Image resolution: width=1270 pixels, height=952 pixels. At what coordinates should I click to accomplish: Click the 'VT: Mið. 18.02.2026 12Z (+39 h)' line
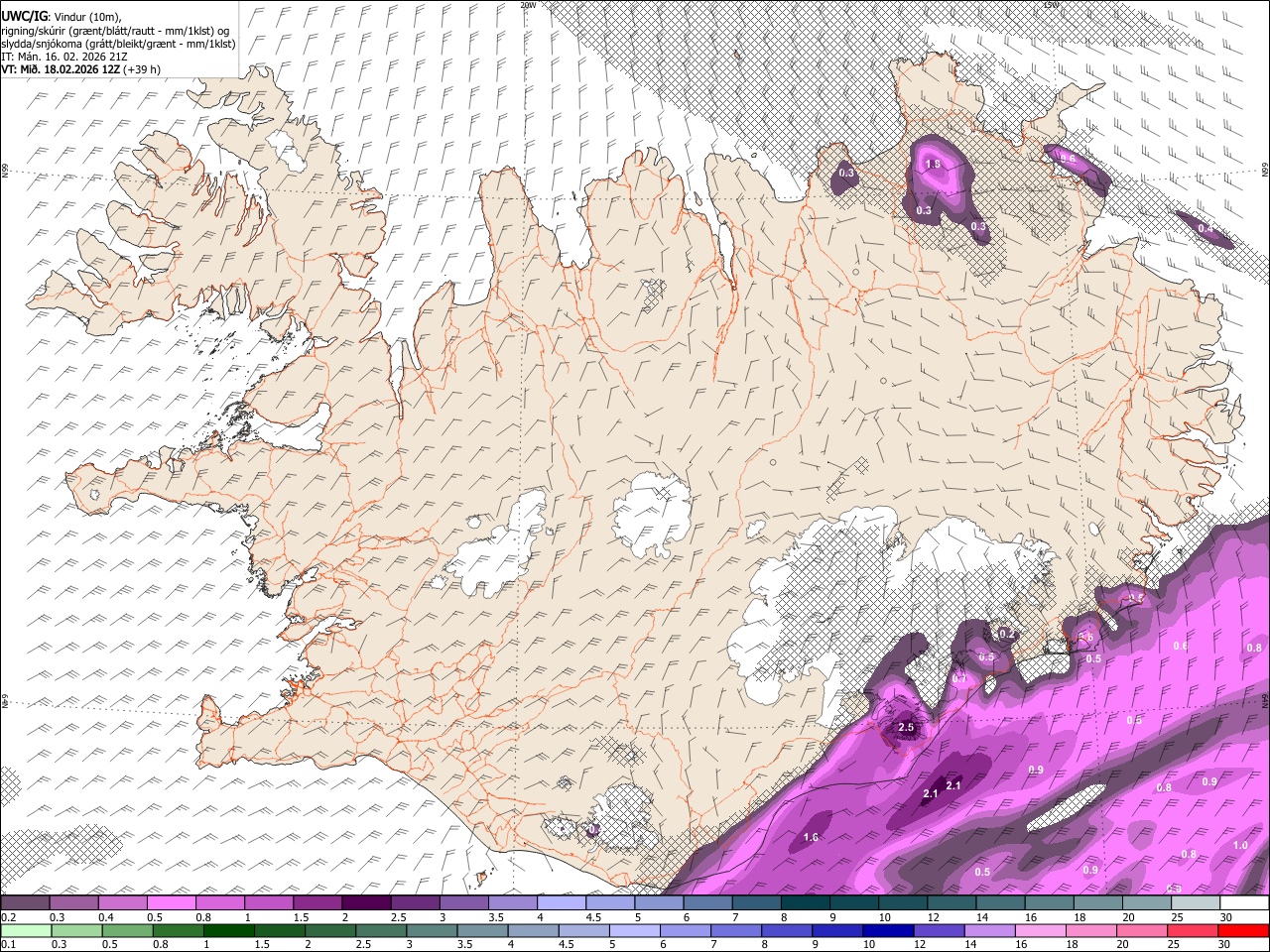coord(80,69)
